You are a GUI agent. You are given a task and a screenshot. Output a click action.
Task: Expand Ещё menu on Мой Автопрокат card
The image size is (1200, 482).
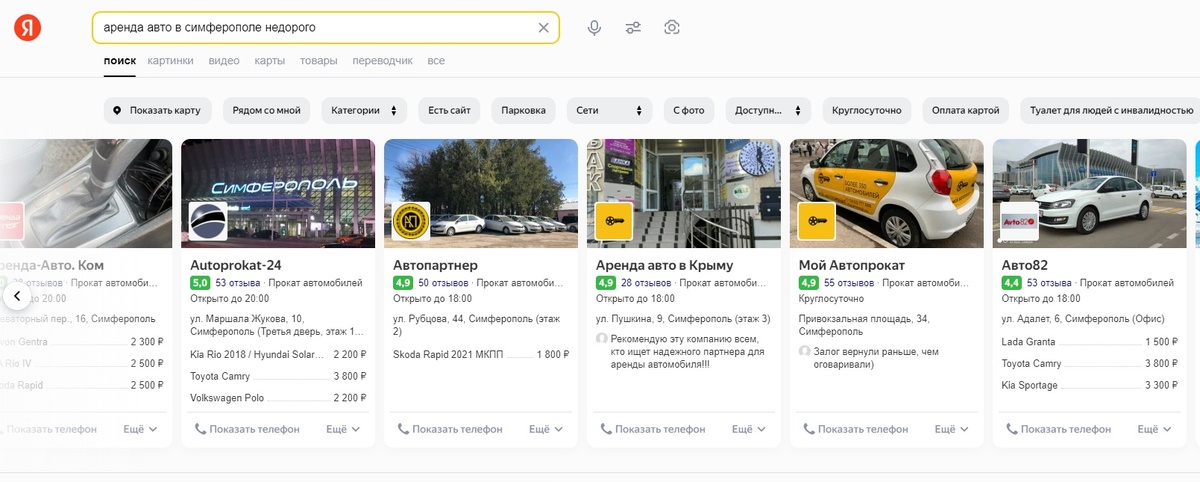[x=953, y=429]
